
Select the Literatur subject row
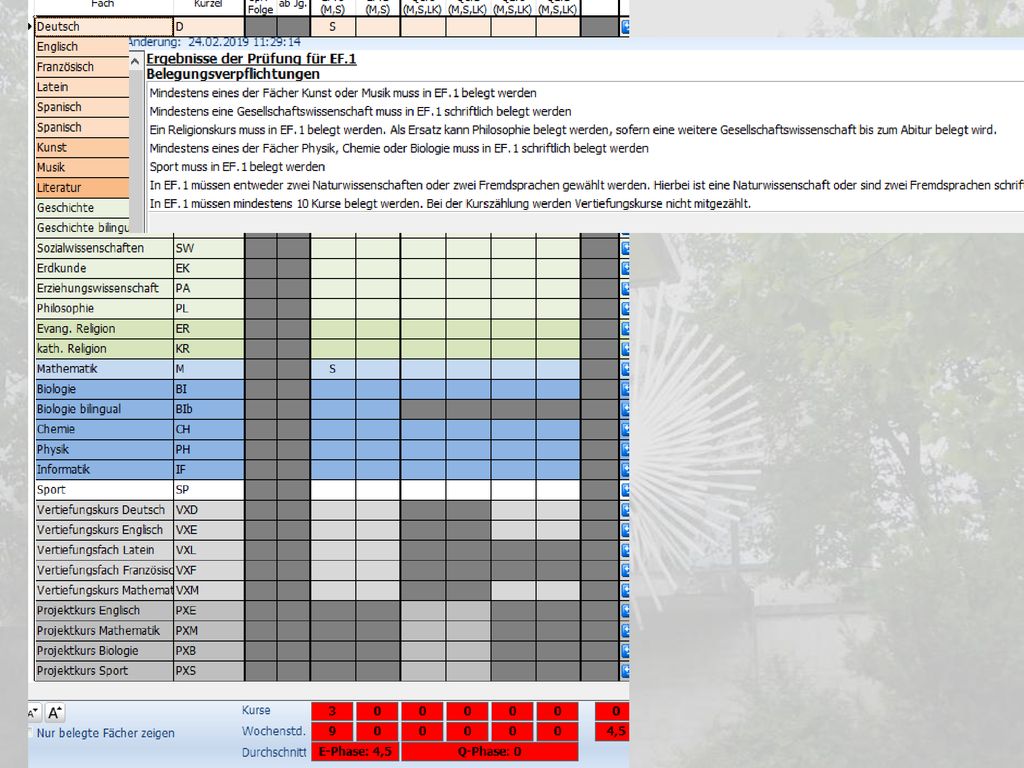pos(82,188)
